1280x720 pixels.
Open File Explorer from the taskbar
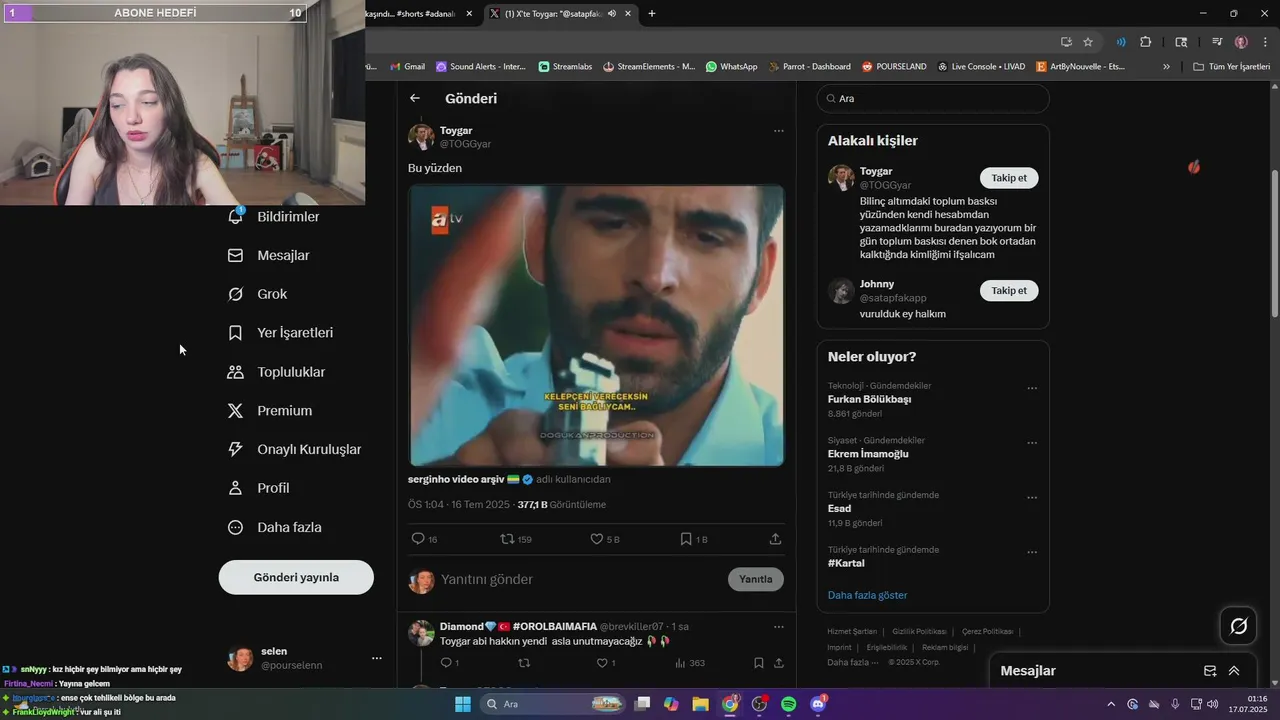700,704
